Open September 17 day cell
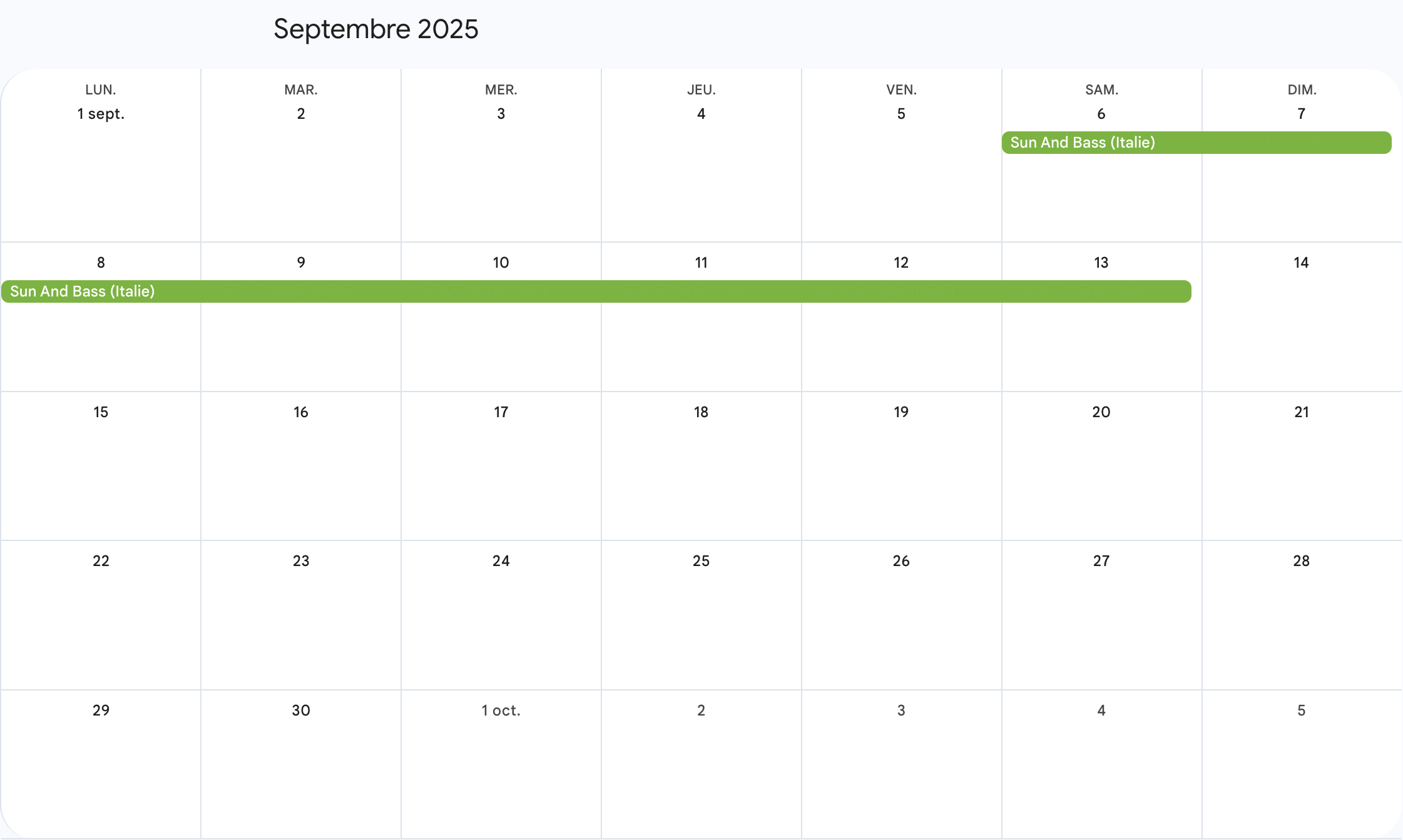Image resolution: width=1403 pixels, height=840 pixels. (501, 412)
